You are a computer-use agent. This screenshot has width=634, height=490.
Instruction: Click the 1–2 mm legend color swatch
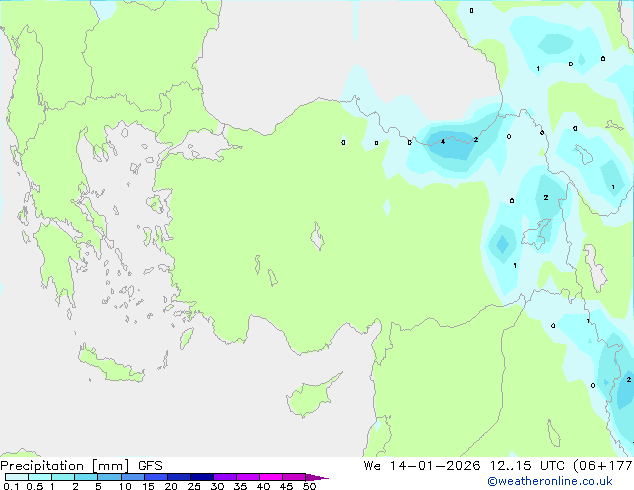(63, 477)
